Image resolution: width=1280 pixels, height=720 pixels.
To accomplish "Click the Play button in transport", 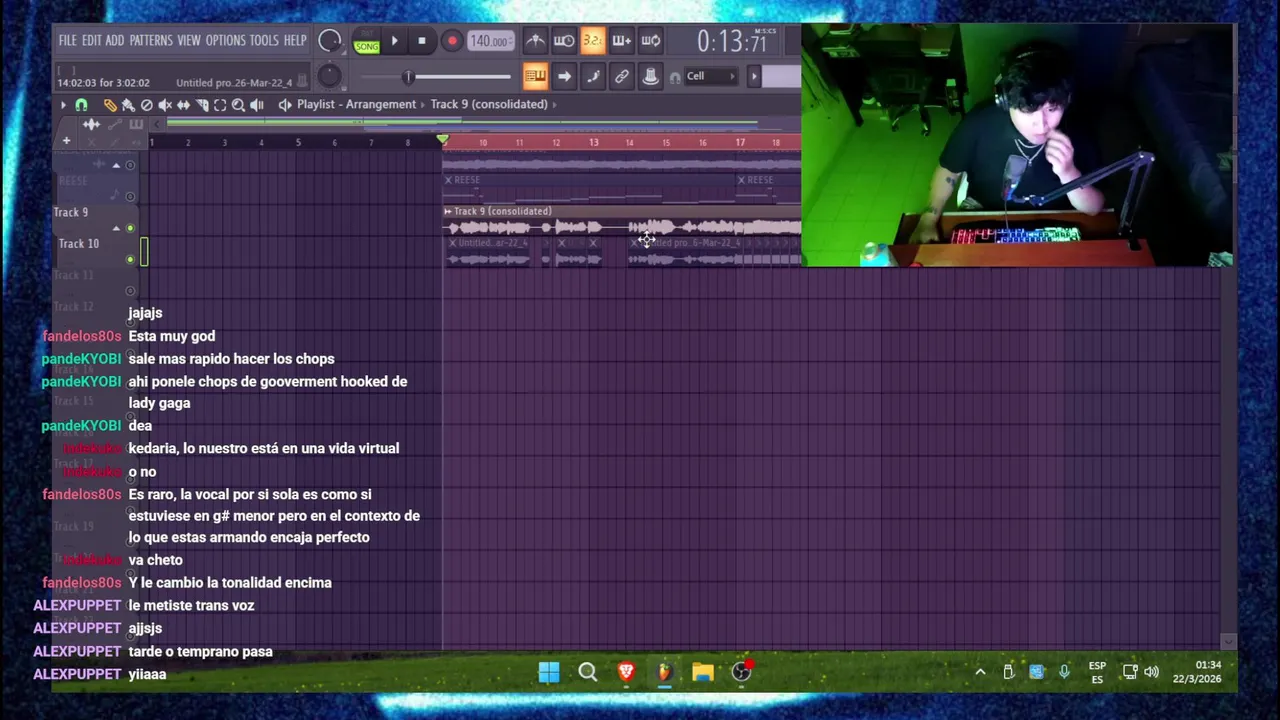I will (394, 41).
